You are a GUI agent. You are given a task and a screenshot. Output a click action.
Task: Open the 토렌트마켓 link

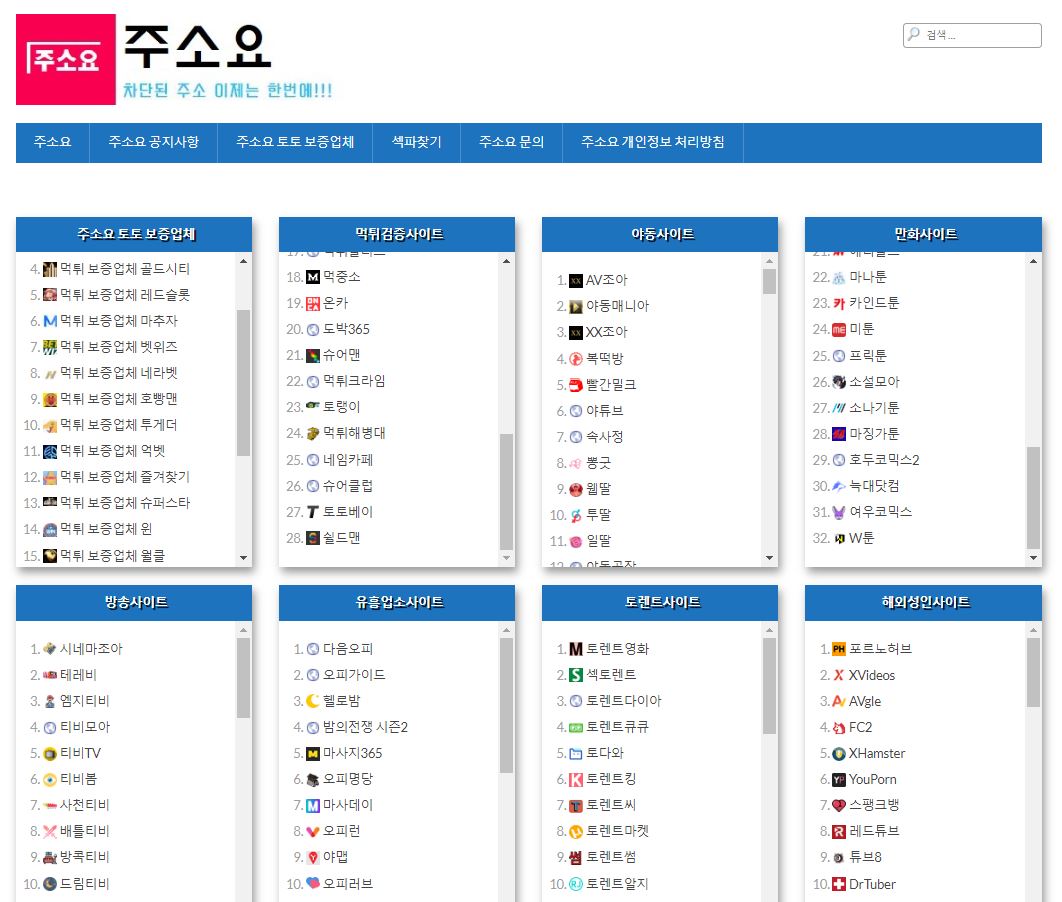[617, 832]
